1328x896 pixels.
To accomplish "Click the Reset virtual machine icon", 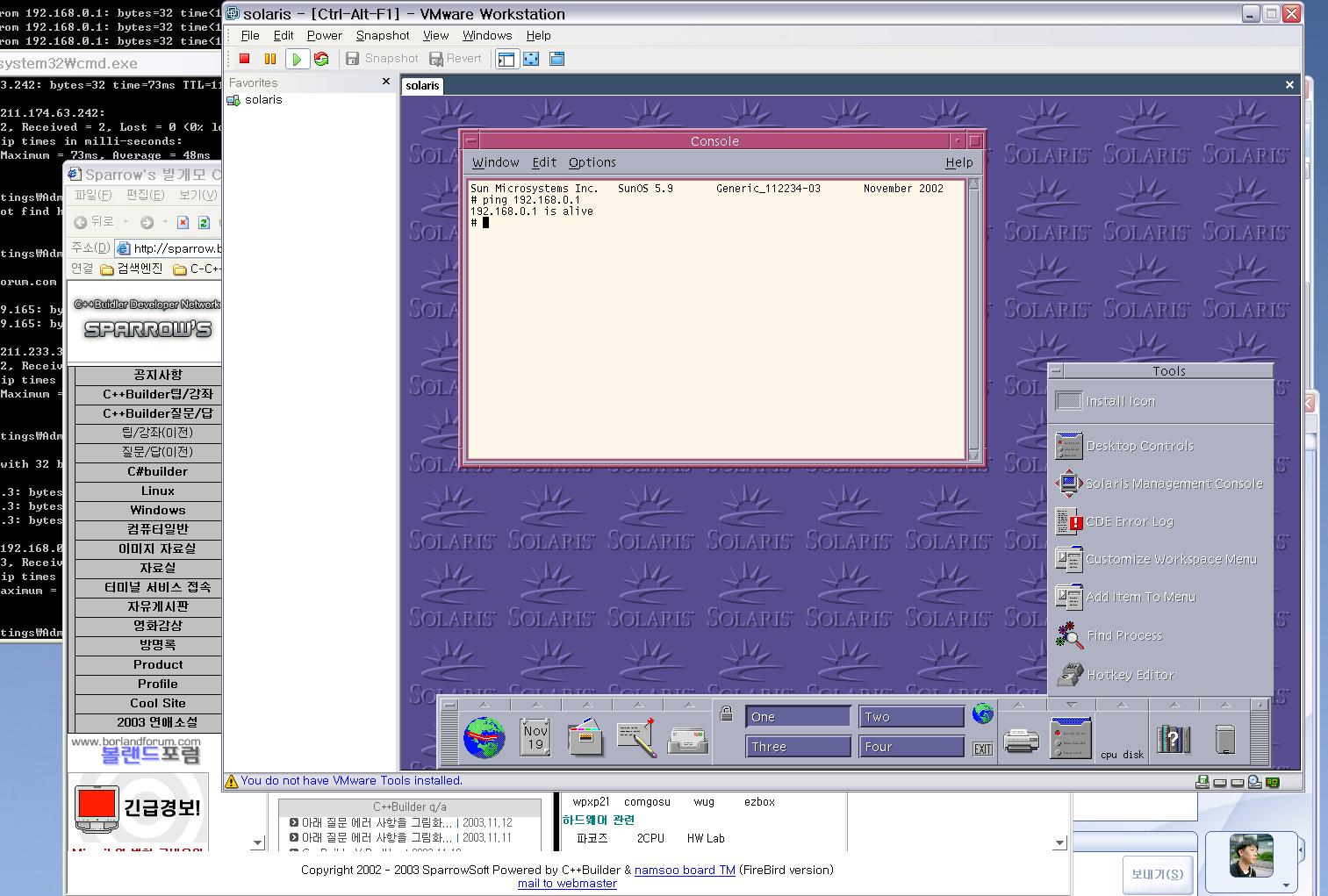I will [x=321, y=59].
